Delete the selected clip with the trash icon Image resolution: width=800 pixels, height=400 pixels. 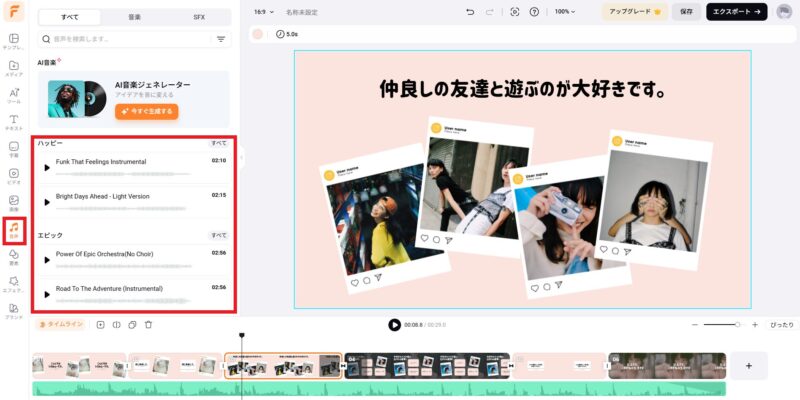tap(148, 325)
